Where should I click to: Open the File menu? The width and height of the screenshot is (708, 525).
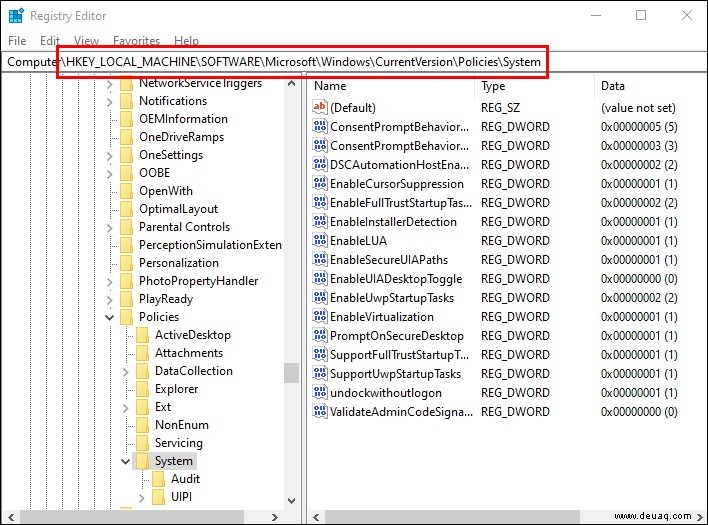point(17,41)
